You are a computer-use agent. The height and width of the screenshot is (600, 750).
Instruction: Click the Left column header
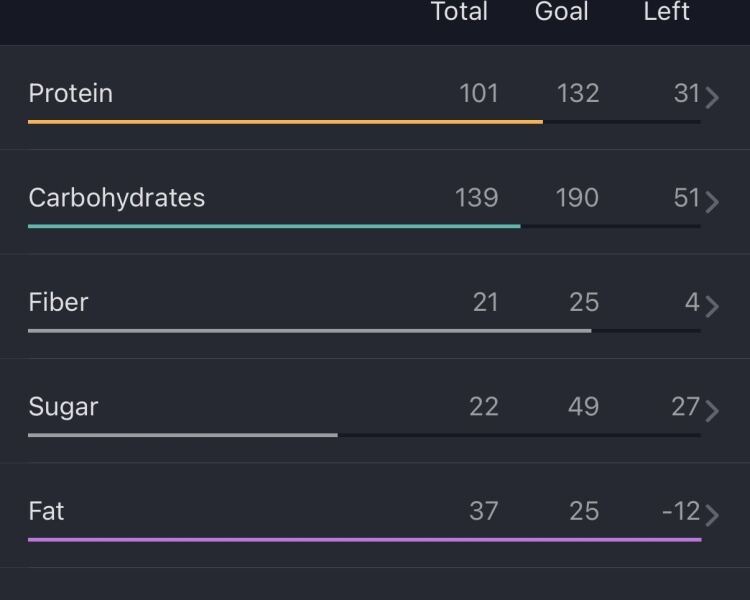tap(666, 12)
